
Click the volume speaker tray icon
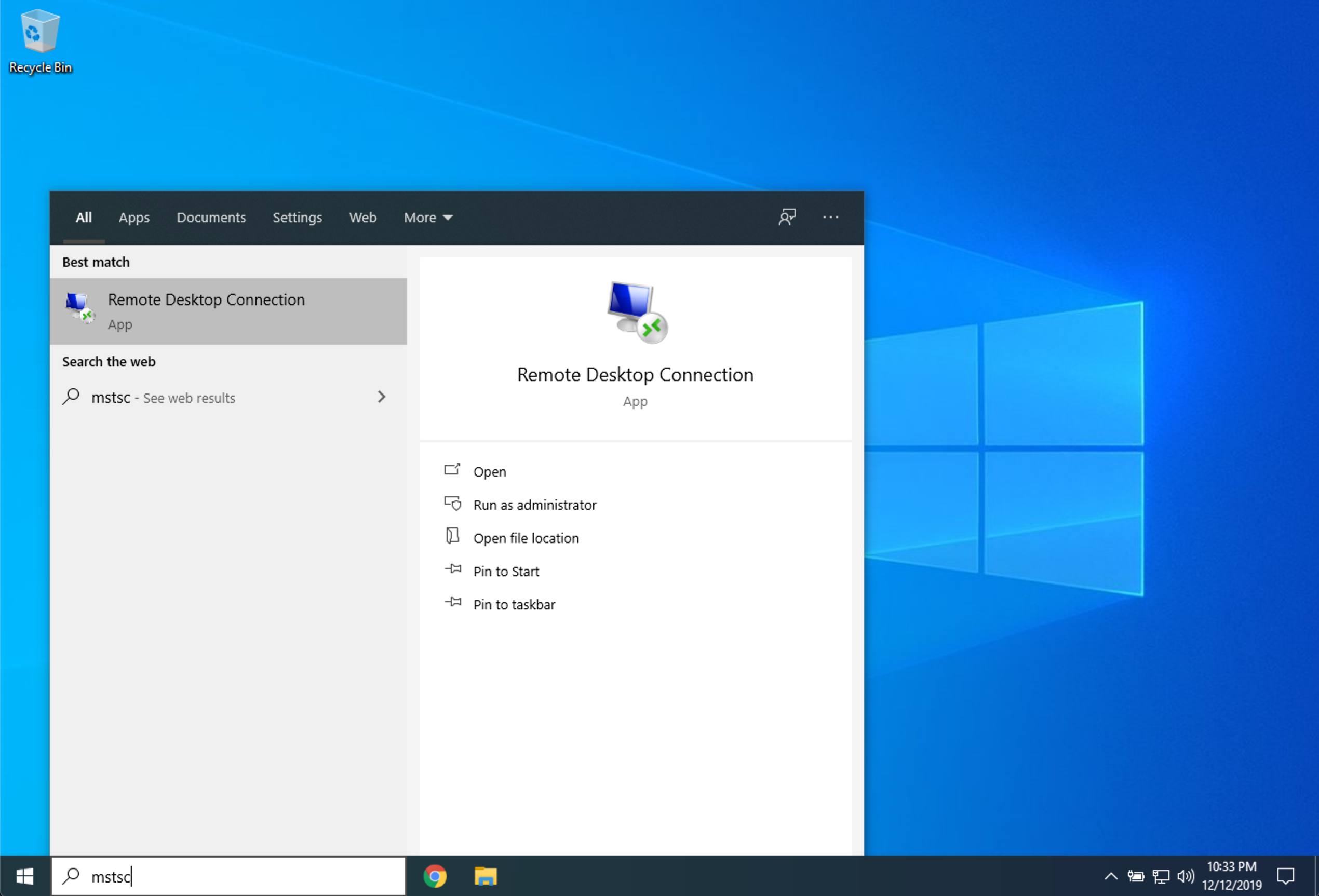(1185, 876)
